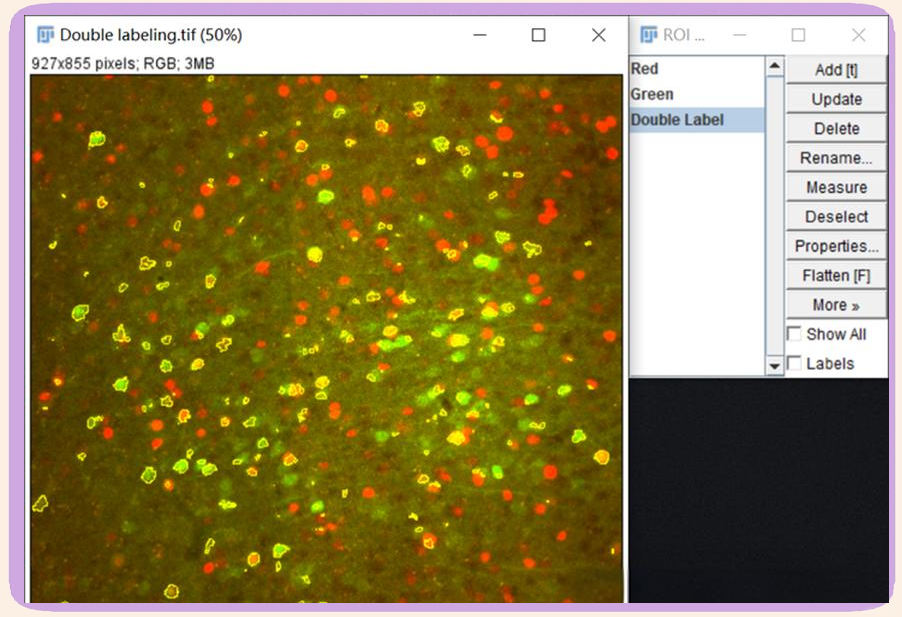Viewport: 902px width, 617px height.
Task: Update the selected ROI
Action: tap(835, 98)
